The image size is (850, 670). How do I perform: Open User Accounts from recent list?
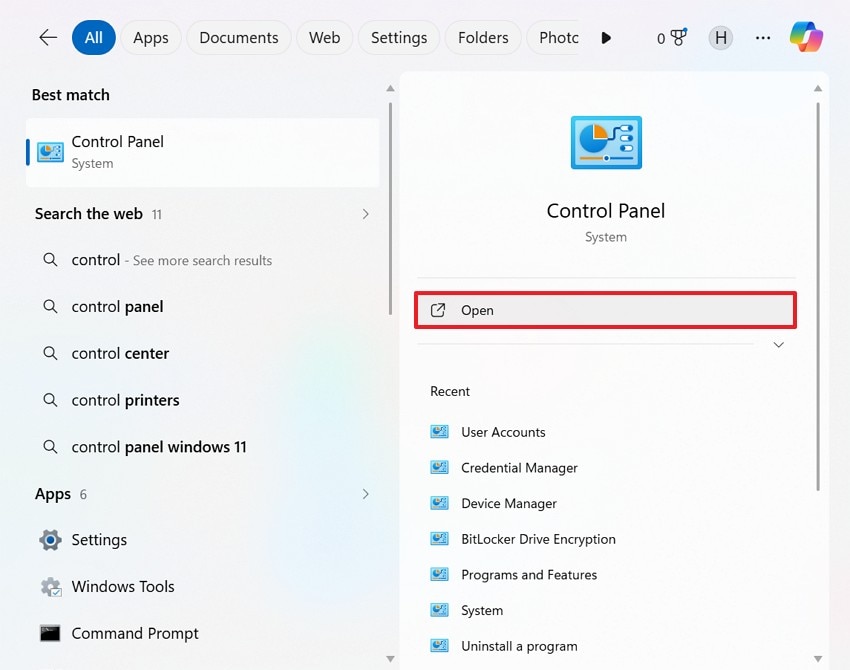503,432
